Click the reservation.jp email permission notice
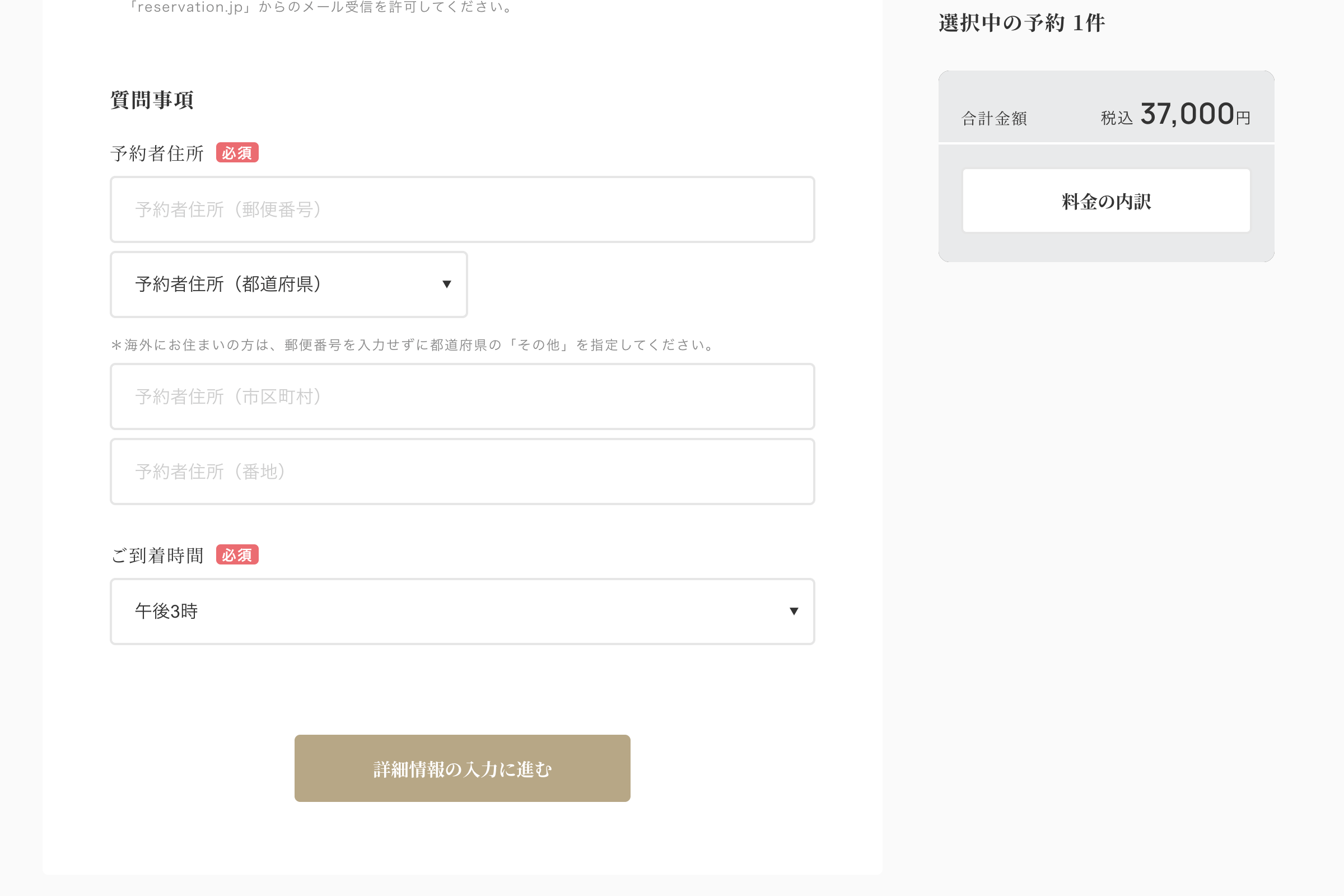1344x896 pixels. (320, 7)
